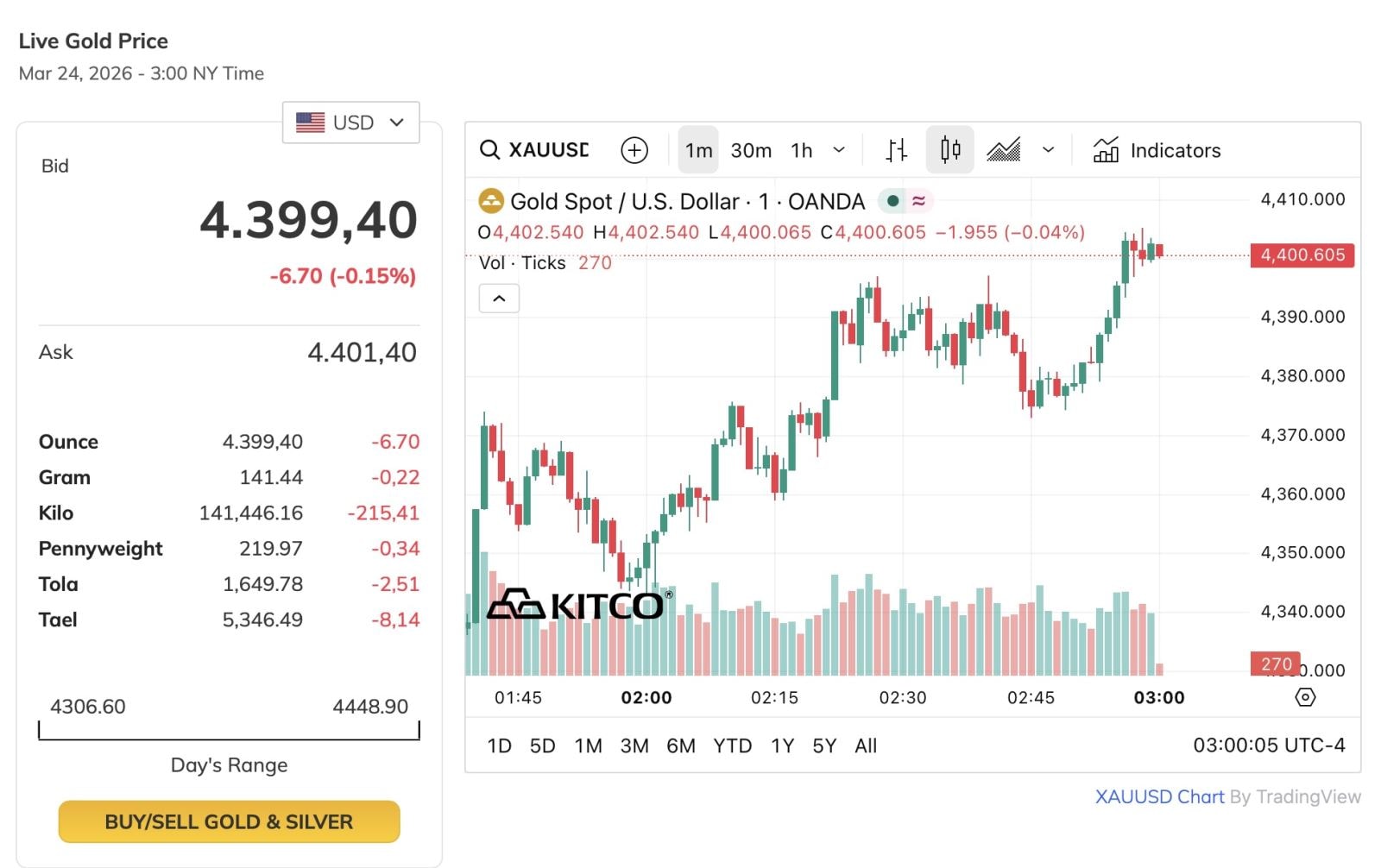Click the compare/add symbol plus icon
The image size is (1381, 868).
[634, 150]
